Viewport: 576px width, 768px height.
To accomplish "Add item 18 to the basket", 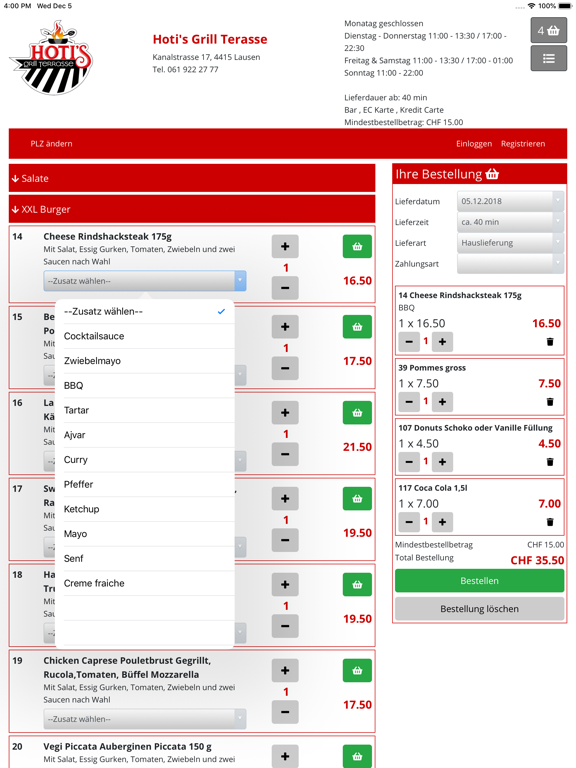I will click(357, 585).
